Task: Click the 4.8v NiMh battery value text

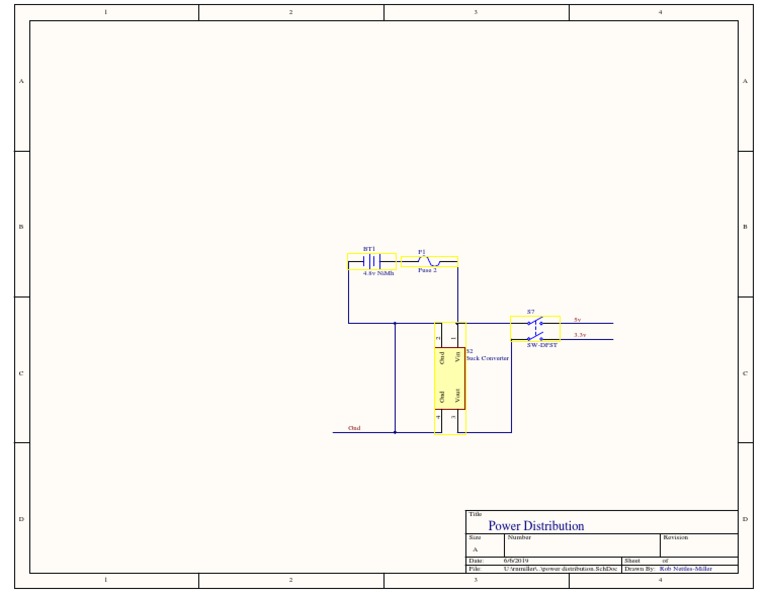Action: [379, 273]
